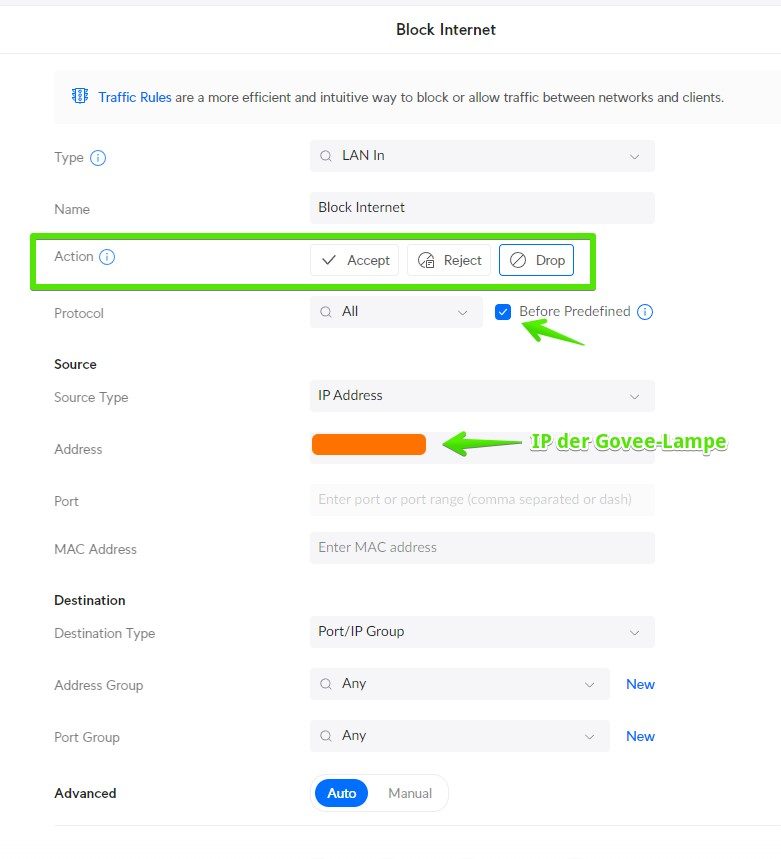Switch Advanced to Auto
781x859 pixels.
coord(342,793)
